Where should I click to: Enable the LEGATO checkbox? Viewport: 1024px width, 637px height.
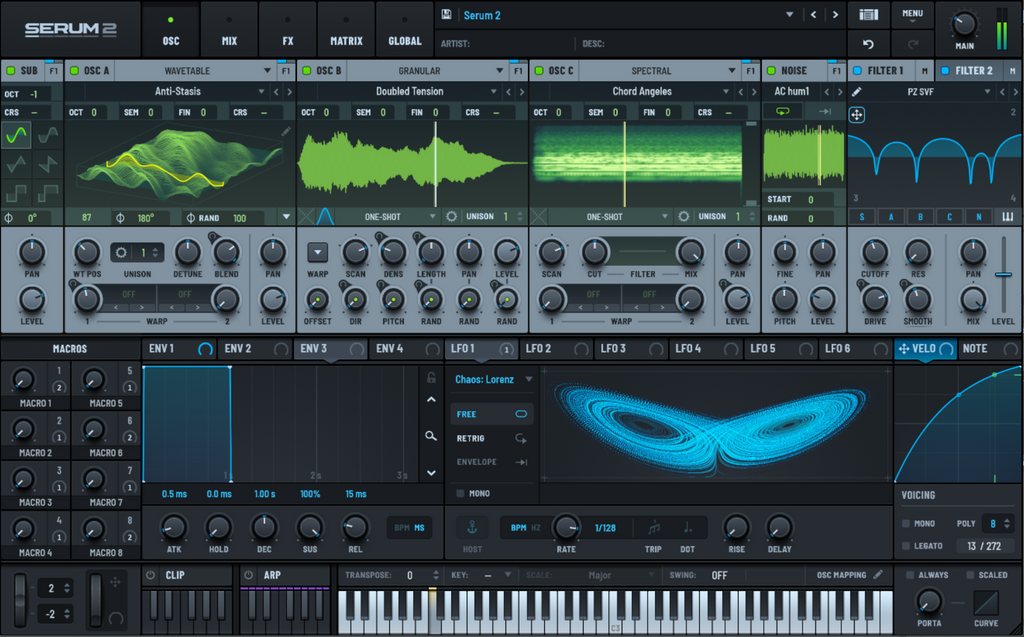point(906,546)
